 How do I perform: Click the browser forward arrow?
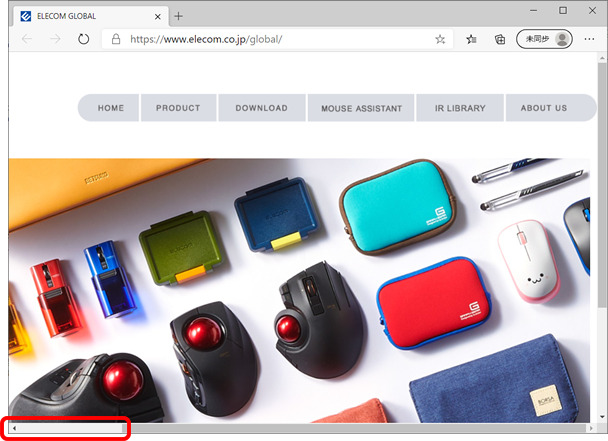pyautogui.click(x=55, y=39)
